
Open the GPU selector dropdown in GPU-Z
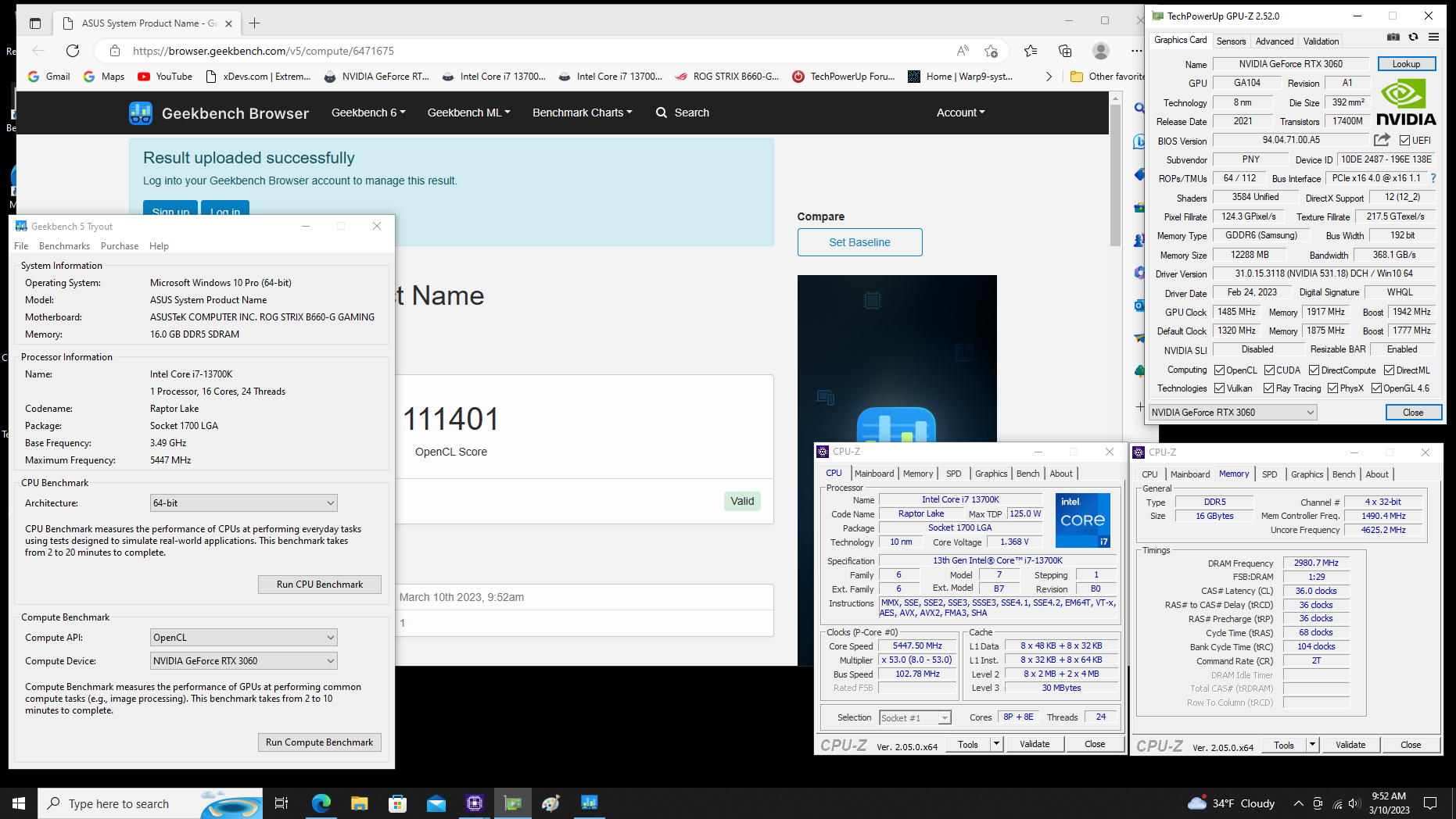(1233, 413)
